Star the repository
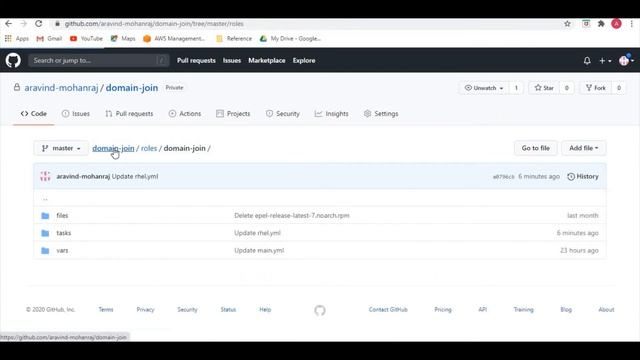This screenshot has width=640, height=360. [x=544, y=88]
